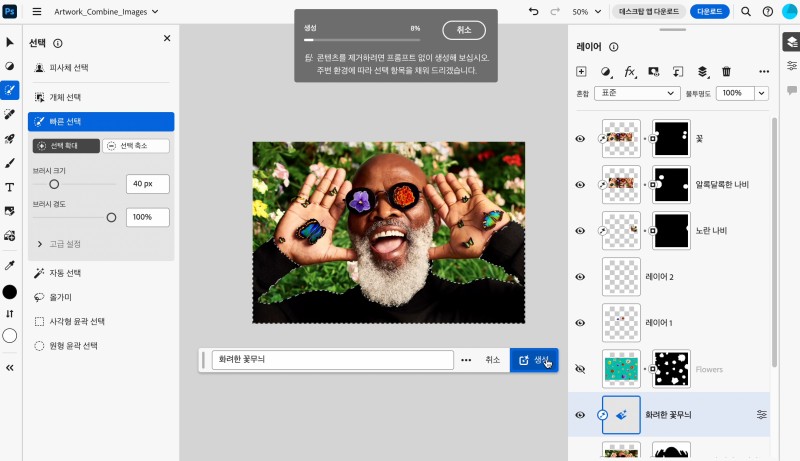Hide the 화려한 꽃무늬 layer
This screenshot has width=800, height=461.
580,415
